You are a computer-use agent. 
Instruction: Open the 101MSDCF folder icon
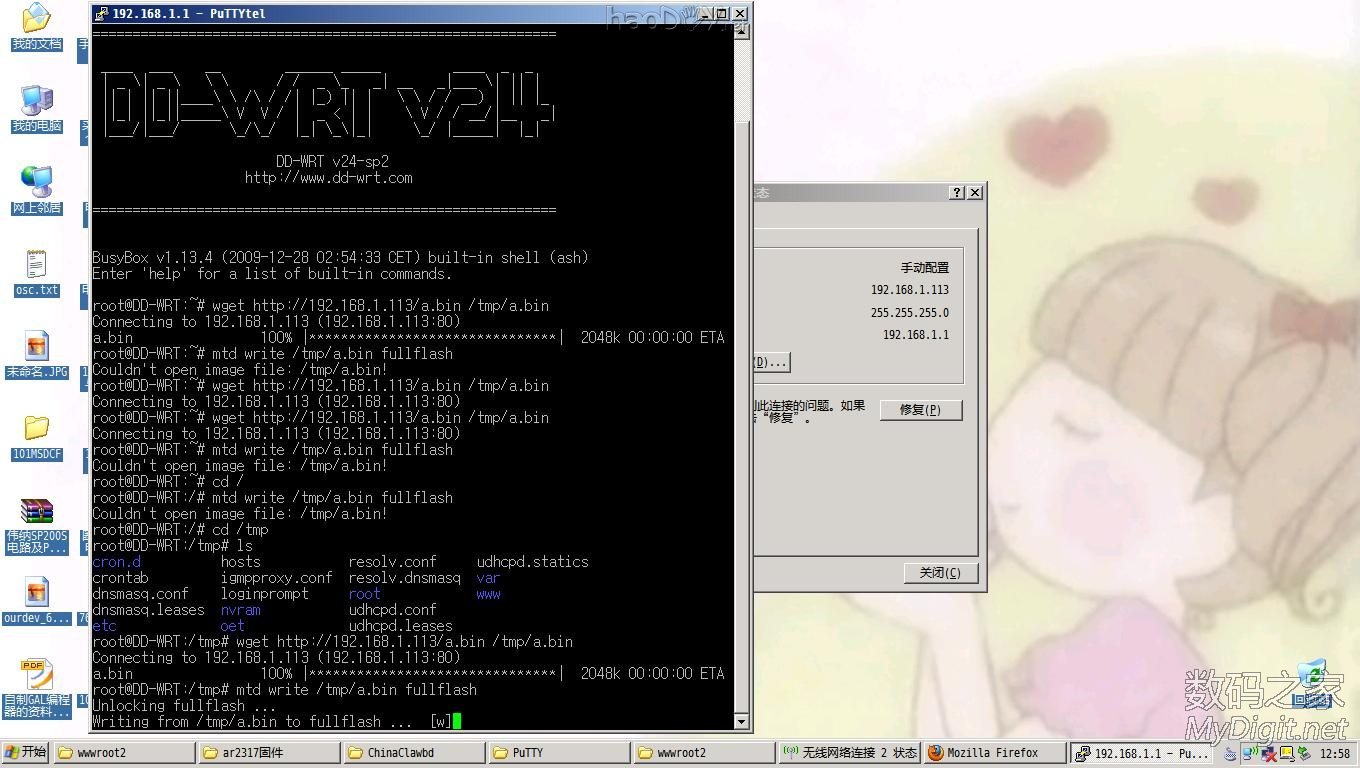[36, 430]
